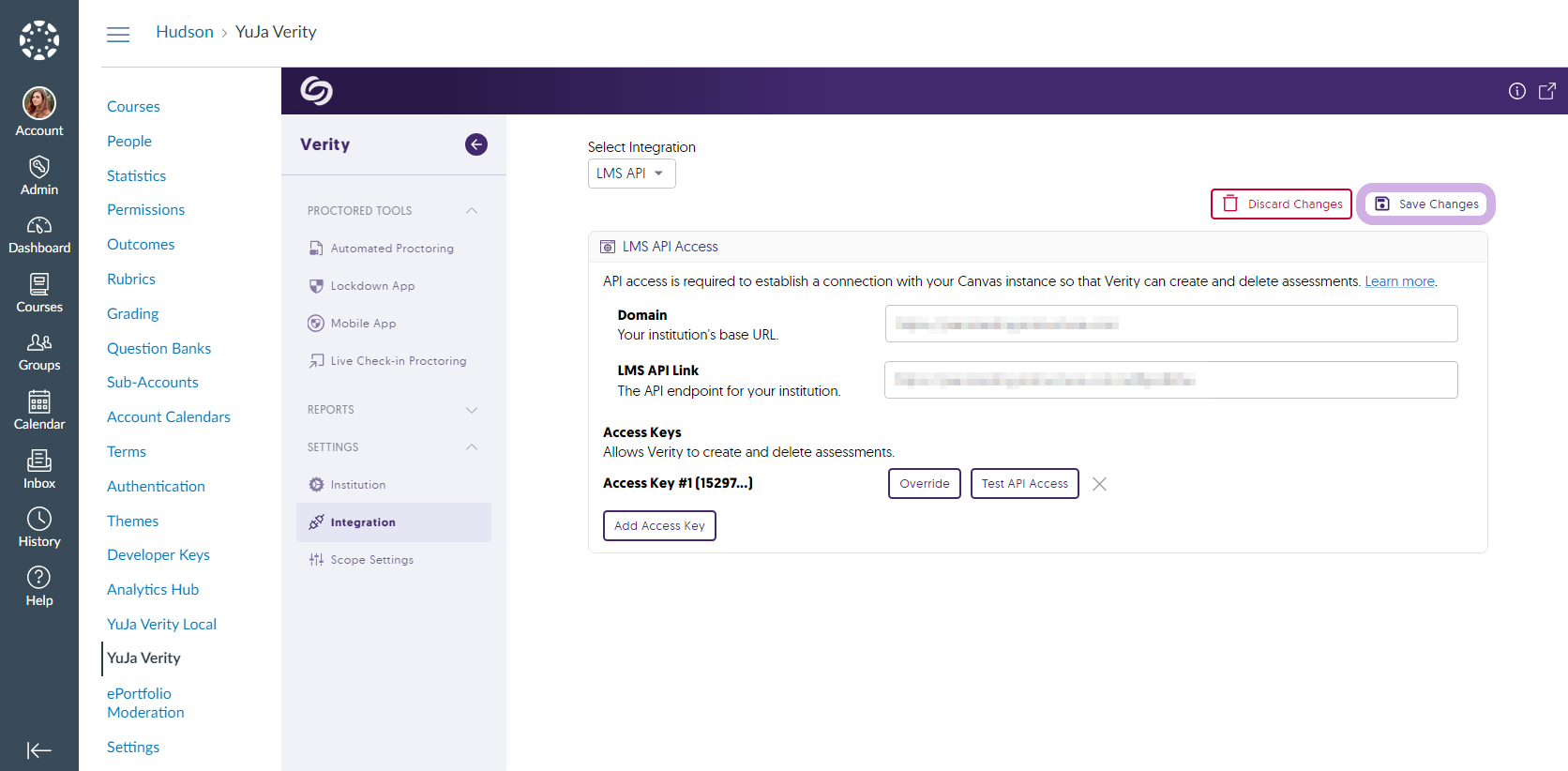The width and height of the screenshot is (1568, 771).
Task: Open Terms page
Action: tap(127, 452)
